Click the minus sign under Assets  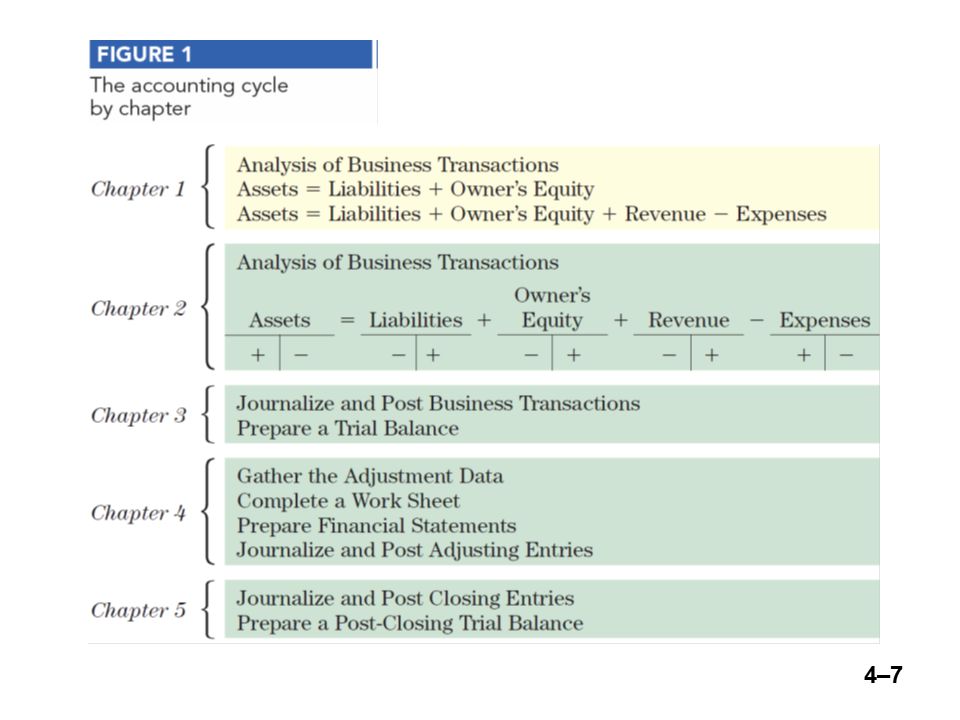[x=301, y=354]
